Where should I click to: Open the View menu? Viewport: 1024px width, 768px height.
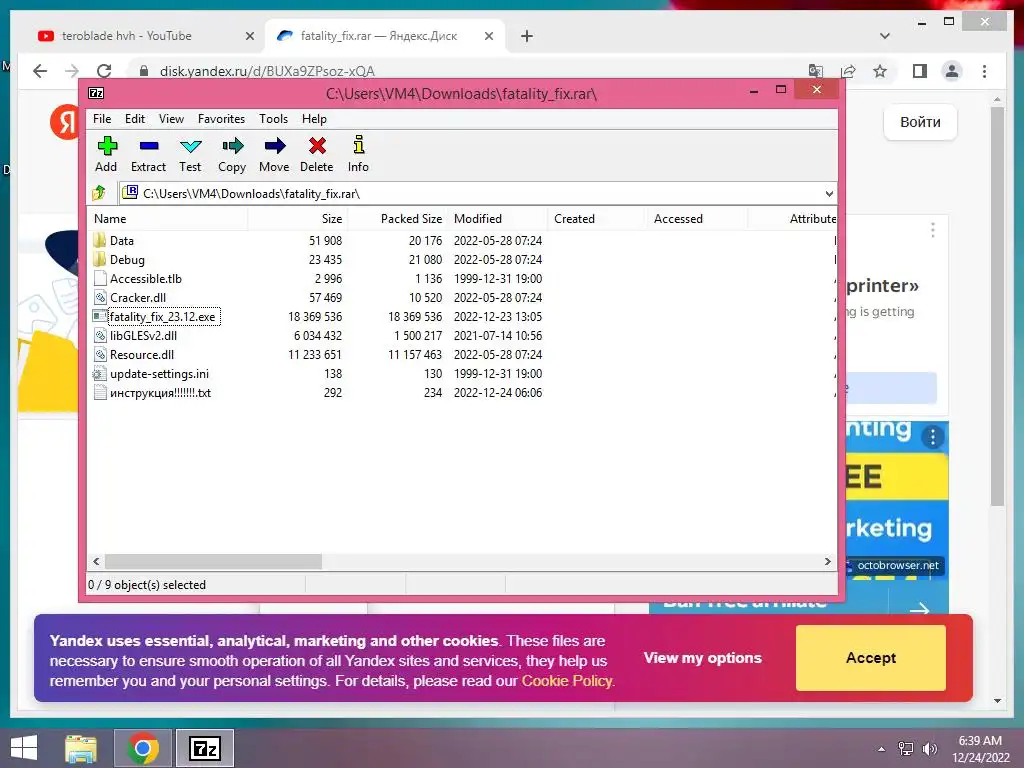(171, 119)
